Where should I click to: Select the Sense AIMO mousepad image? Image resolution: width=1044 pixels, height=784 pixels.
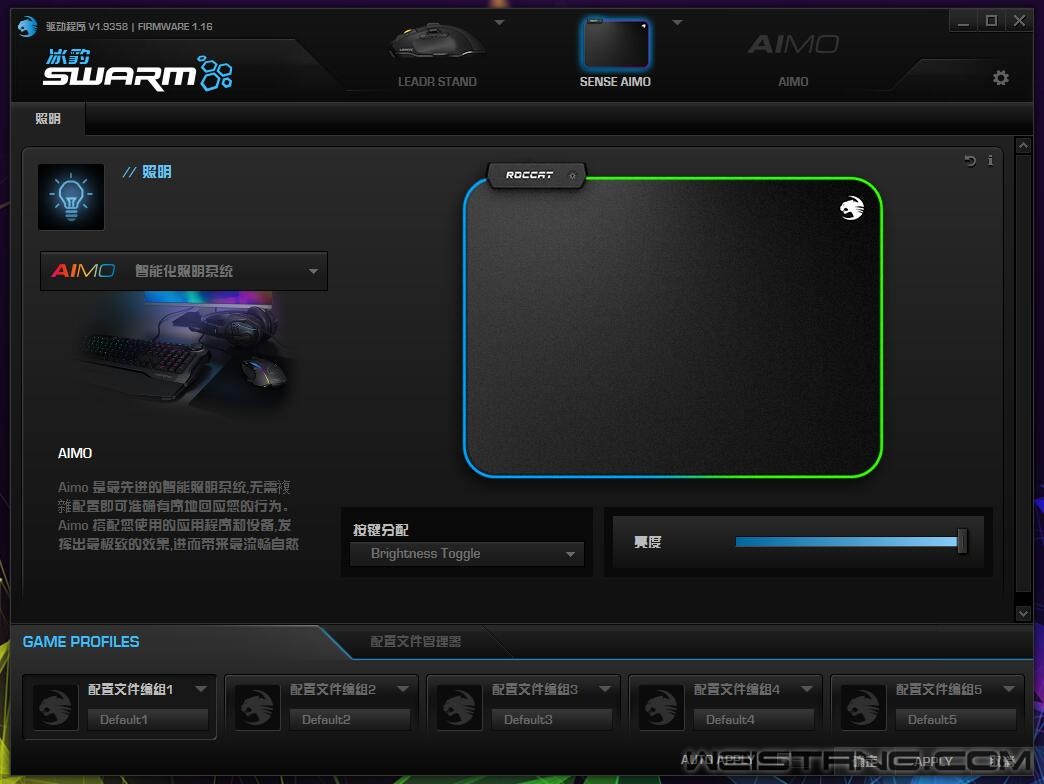(x=615, y=43)
